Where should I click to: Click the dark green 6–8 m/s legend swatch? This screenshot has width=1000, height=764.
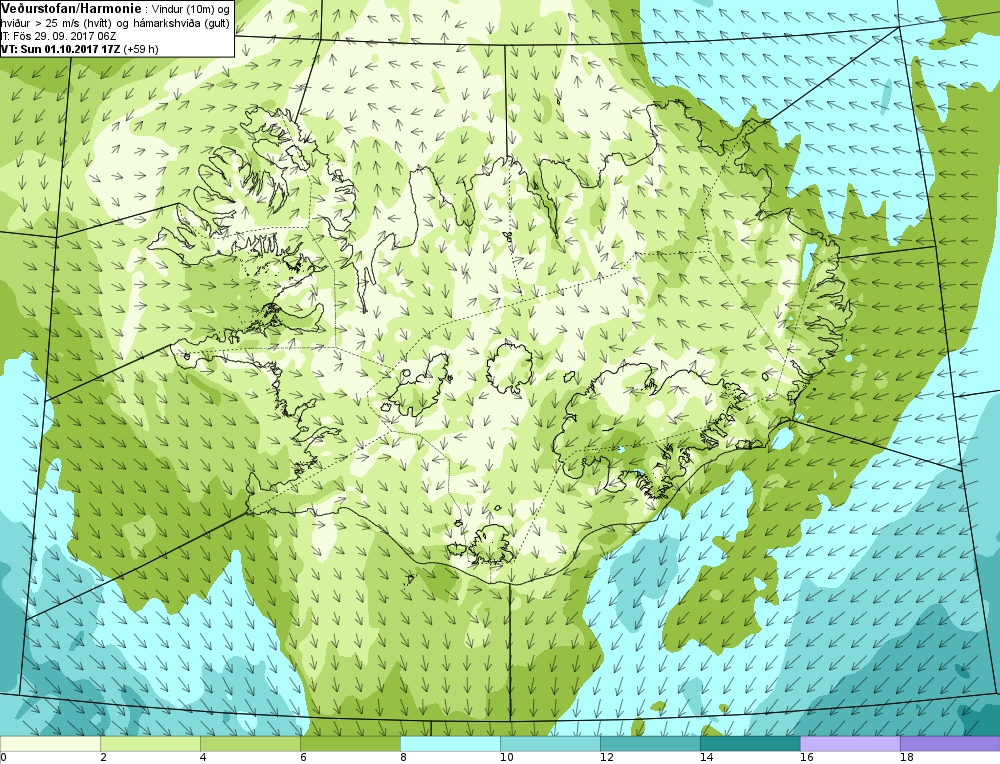[x=350, y=744]
